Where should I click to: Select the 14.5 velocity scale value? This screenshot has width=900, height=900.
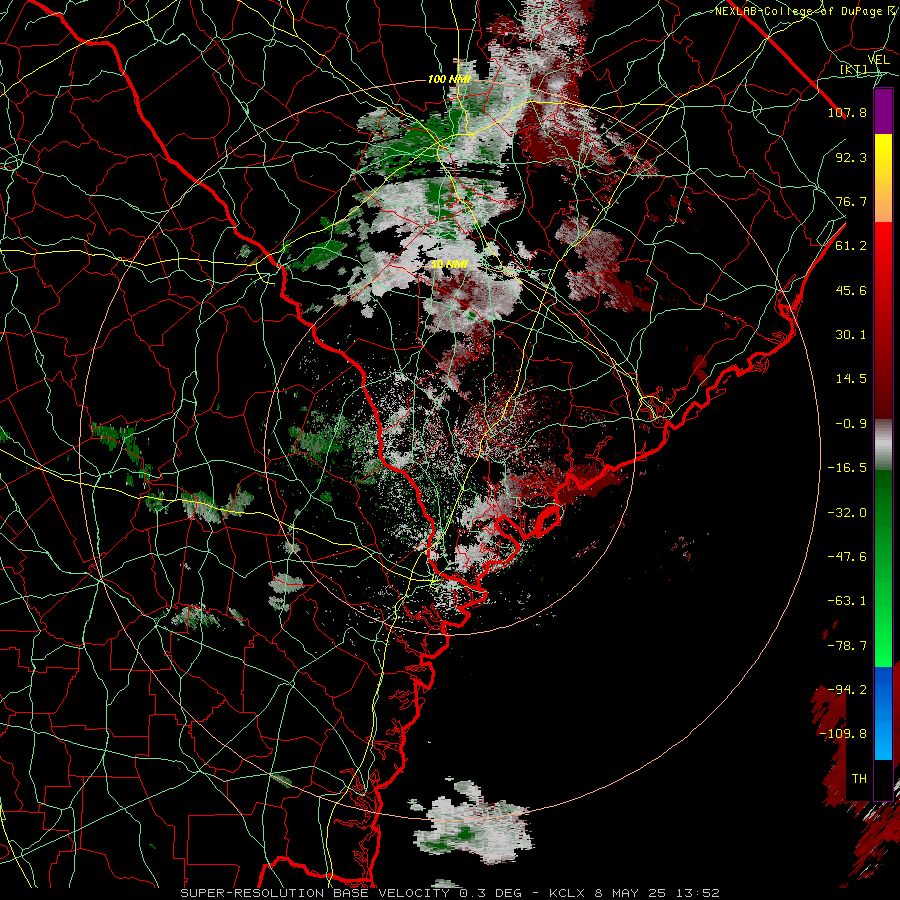[x=851, y=379]
